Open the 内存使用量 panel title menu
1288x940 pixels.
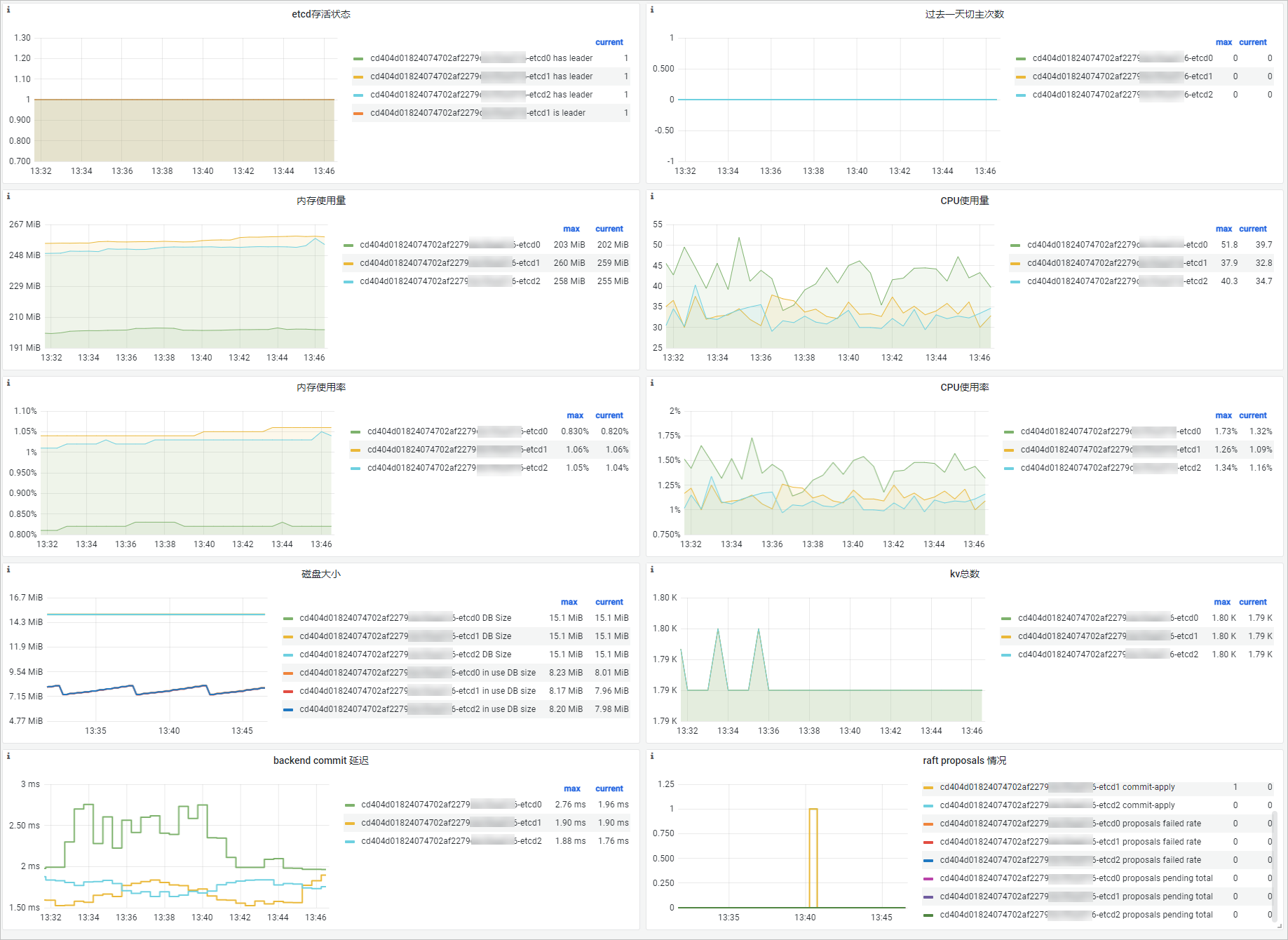[321, 201]
